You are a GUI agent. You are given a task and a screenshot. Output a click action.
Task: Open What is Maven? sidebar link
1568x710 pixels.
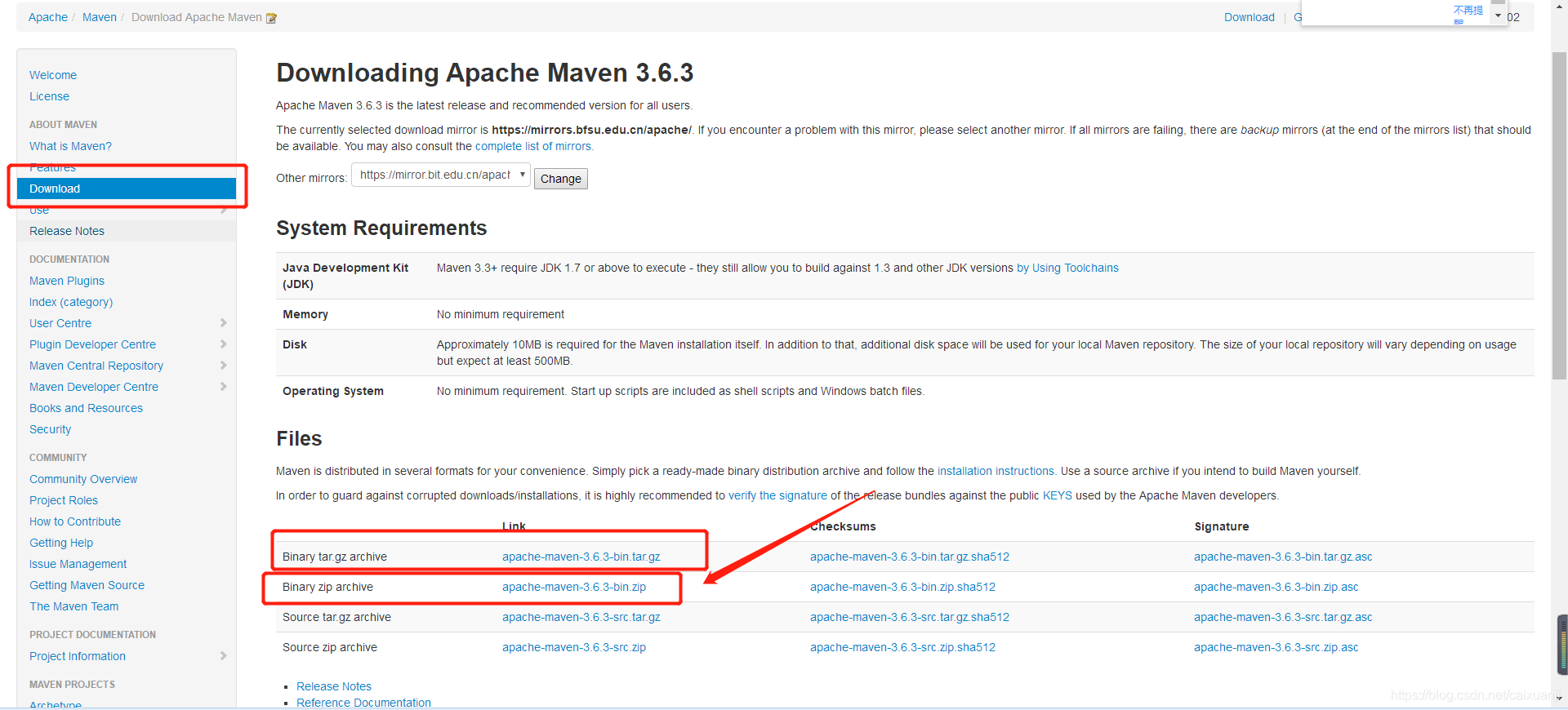click(70, 146)
